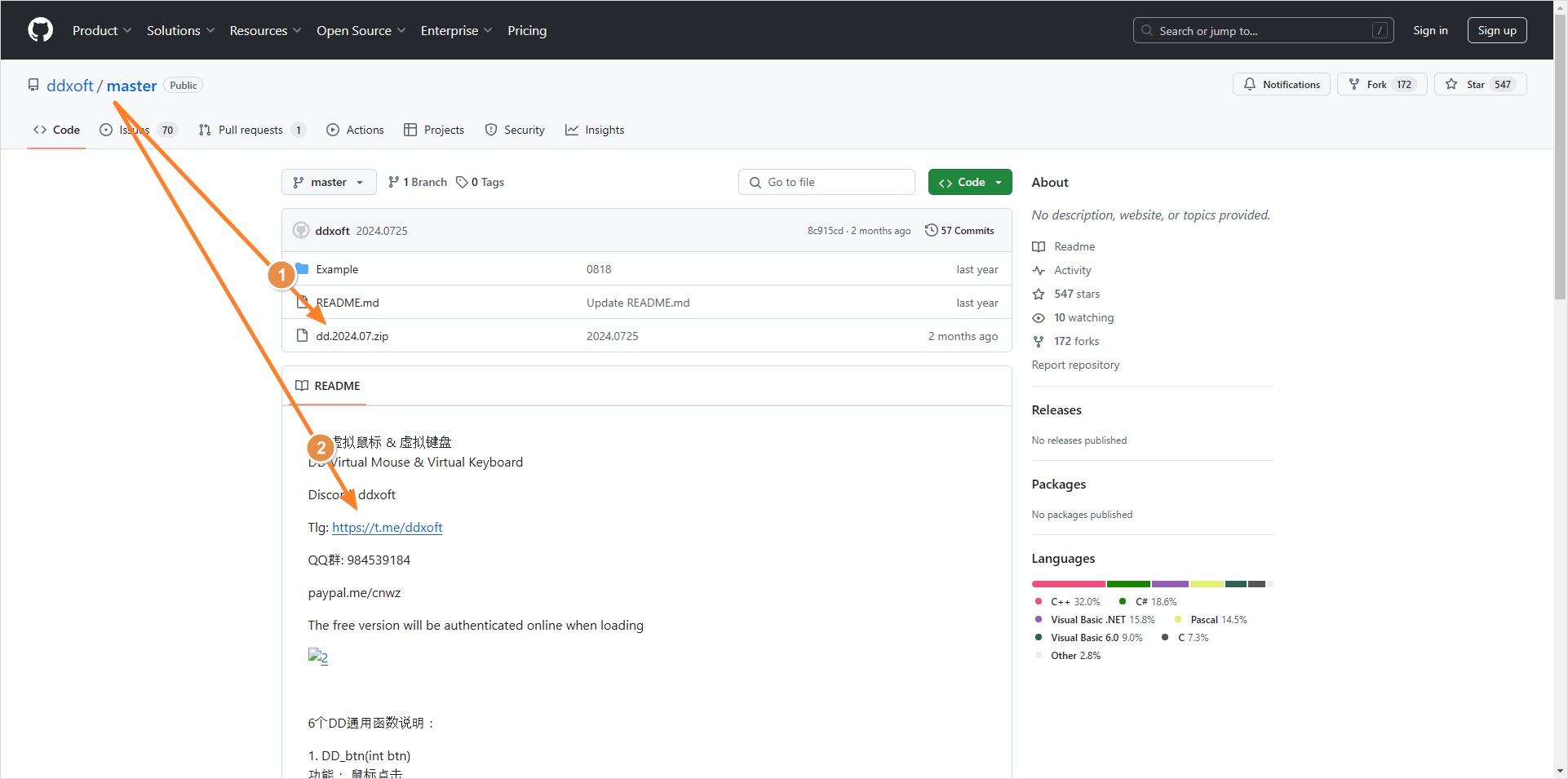This screenshot has height=779, width=1568.
Task: Open the Example folder
Action: click(337, 269)
